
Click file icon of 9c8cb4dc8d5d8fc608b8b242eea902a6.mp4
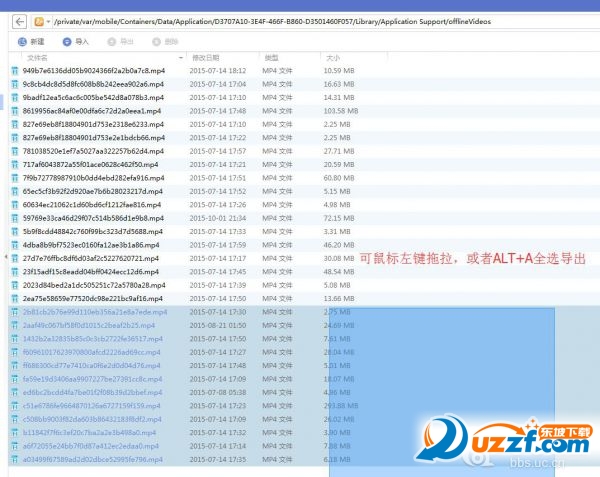point(15,84)
